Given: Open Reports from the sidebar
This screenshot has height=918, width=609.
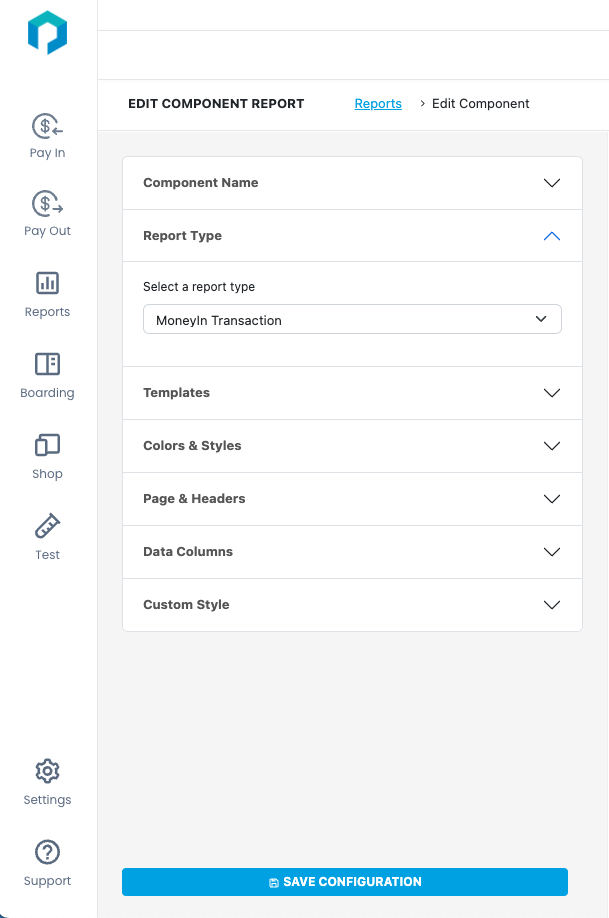Looking at the screenshot, I should pyautogui.click(x=47, y=293).
